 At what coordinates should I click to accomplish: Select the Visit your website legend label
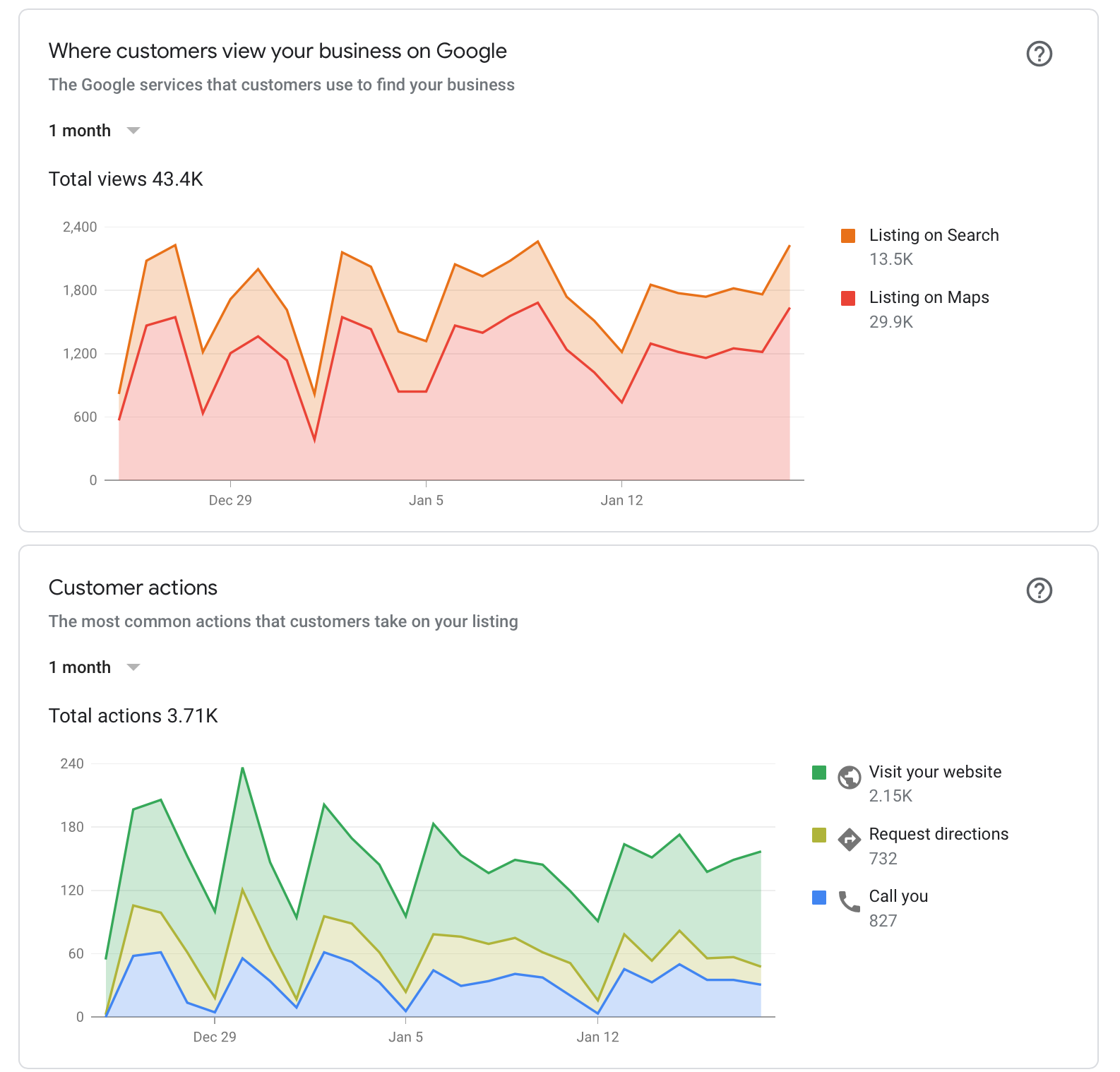coord(935,772)
